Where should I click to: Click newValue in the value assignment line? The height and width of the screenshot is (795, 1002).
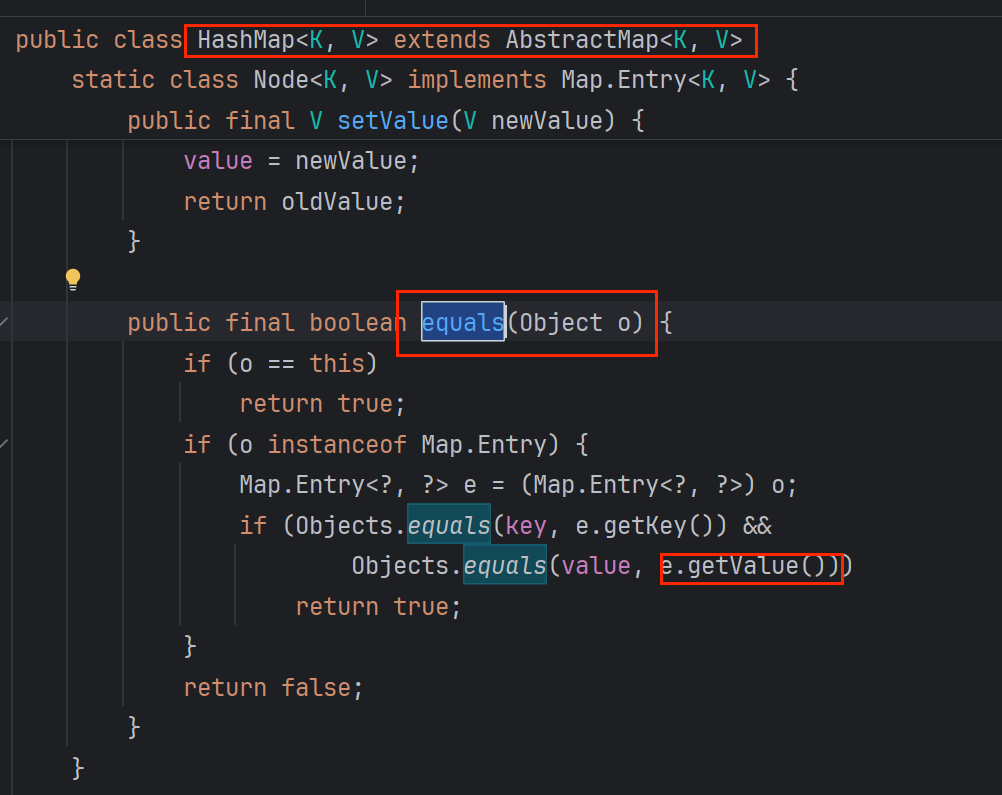350,161
